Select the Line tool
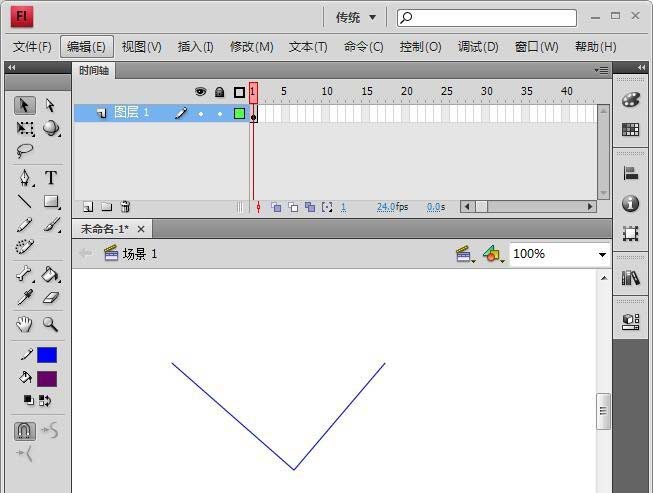653x493 pixels. 25,202
